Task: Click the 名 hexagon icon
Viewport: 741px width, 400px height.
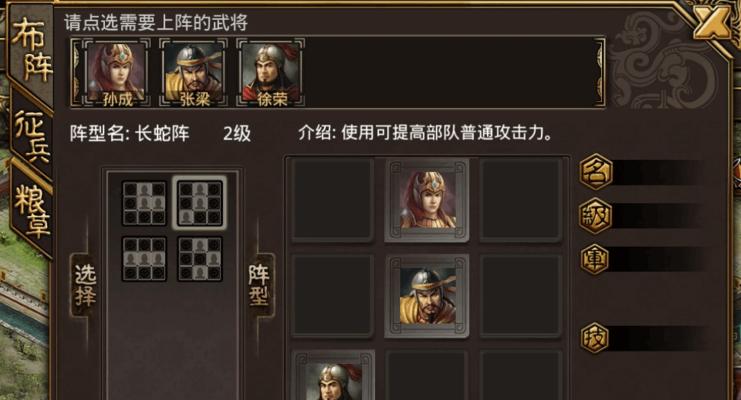Action: (596, 172)
